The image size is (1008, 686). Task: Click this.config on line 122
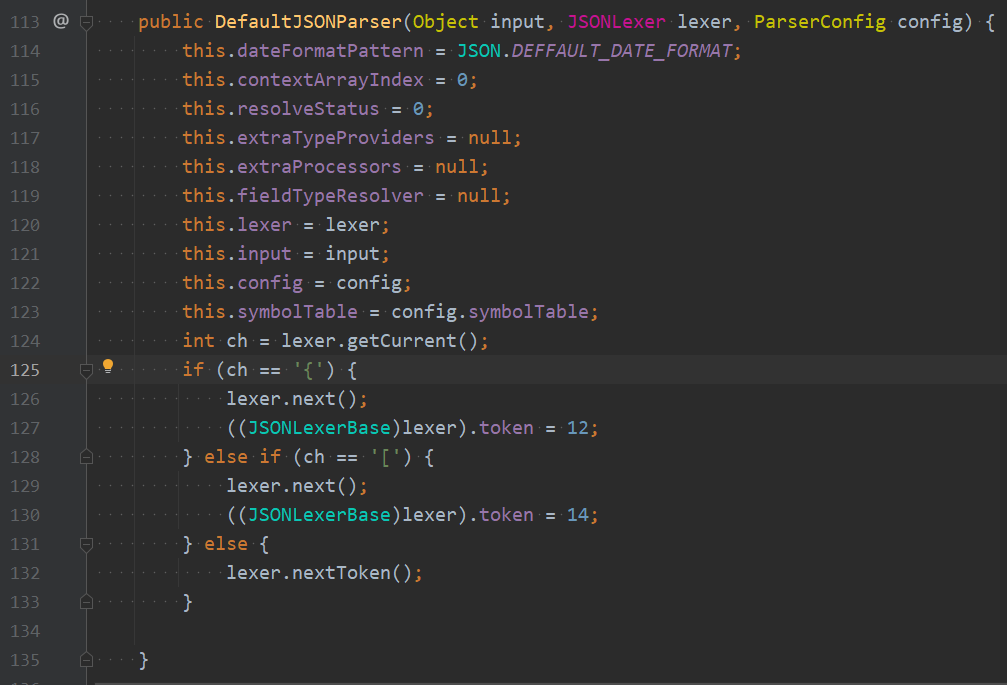[x=242, y=283]
